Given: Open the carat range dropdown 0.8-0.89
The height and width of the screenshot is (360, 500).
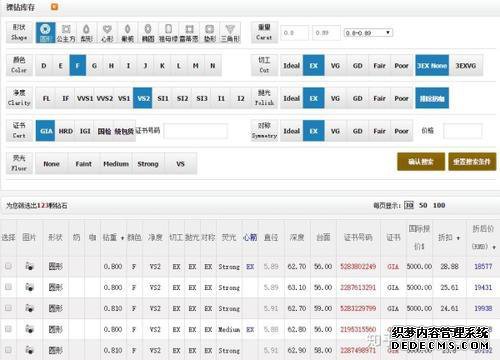Looking at the screenshot, I should (368, 33).
